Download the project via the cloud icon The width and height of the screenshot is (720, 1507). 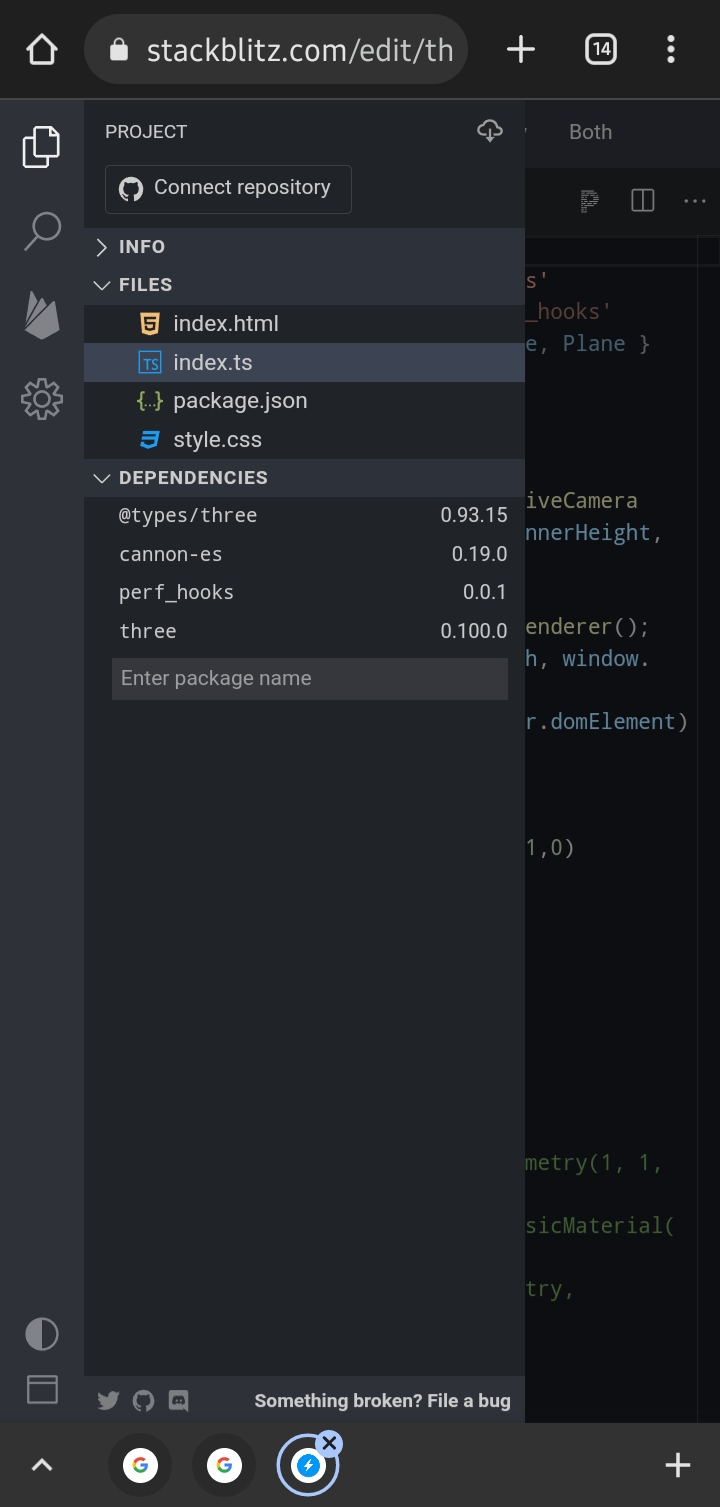pos(489,130)
